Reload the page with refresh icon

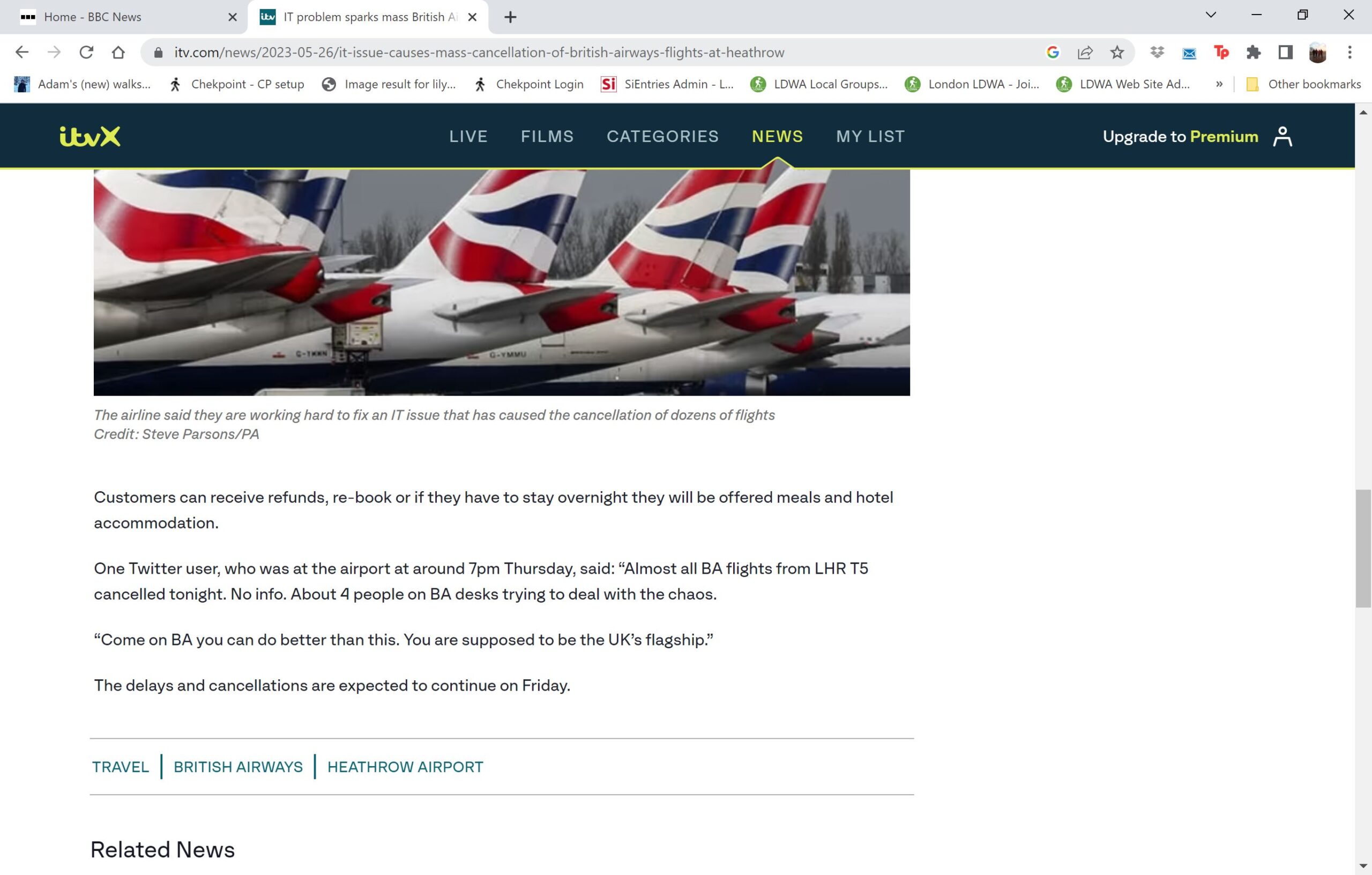click(86, 53)
